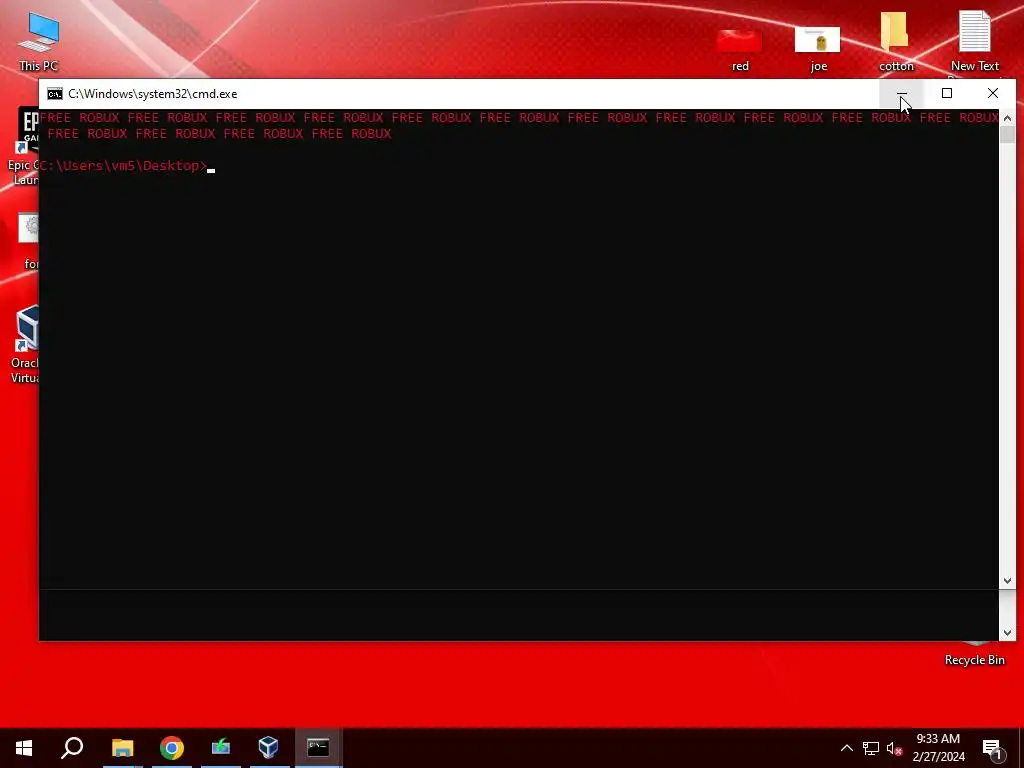Select the joe desktop file icon
This screenshot has height=768, width=1024.
(818, 49)
